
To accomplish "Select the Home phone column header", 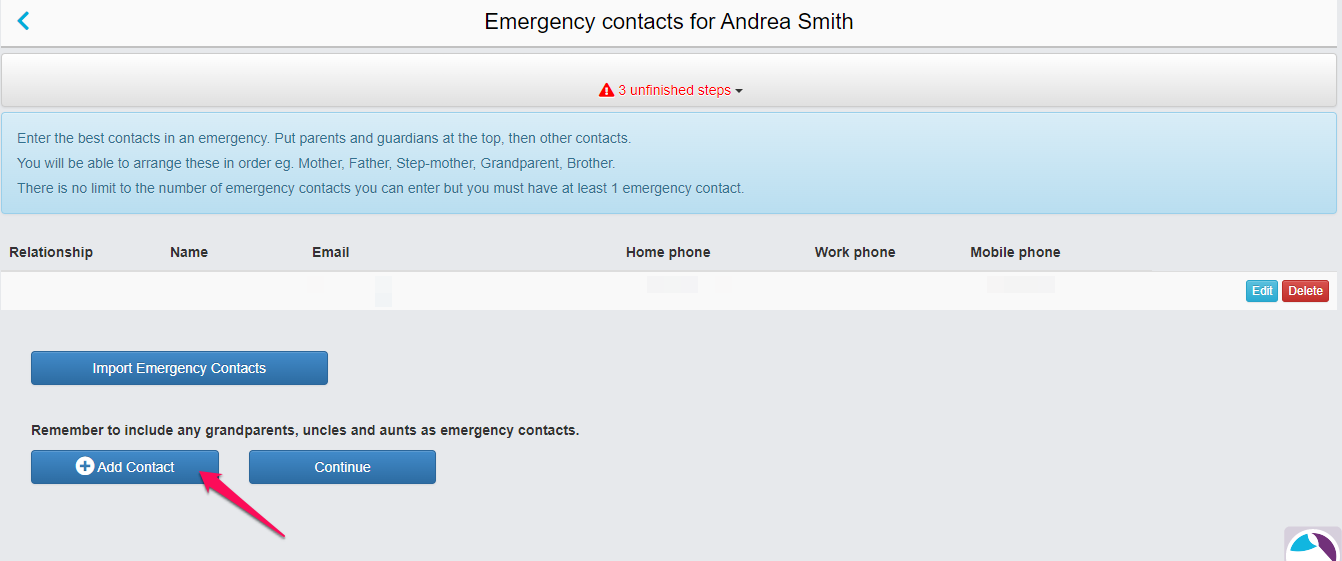I will click(x=668, y=252).
